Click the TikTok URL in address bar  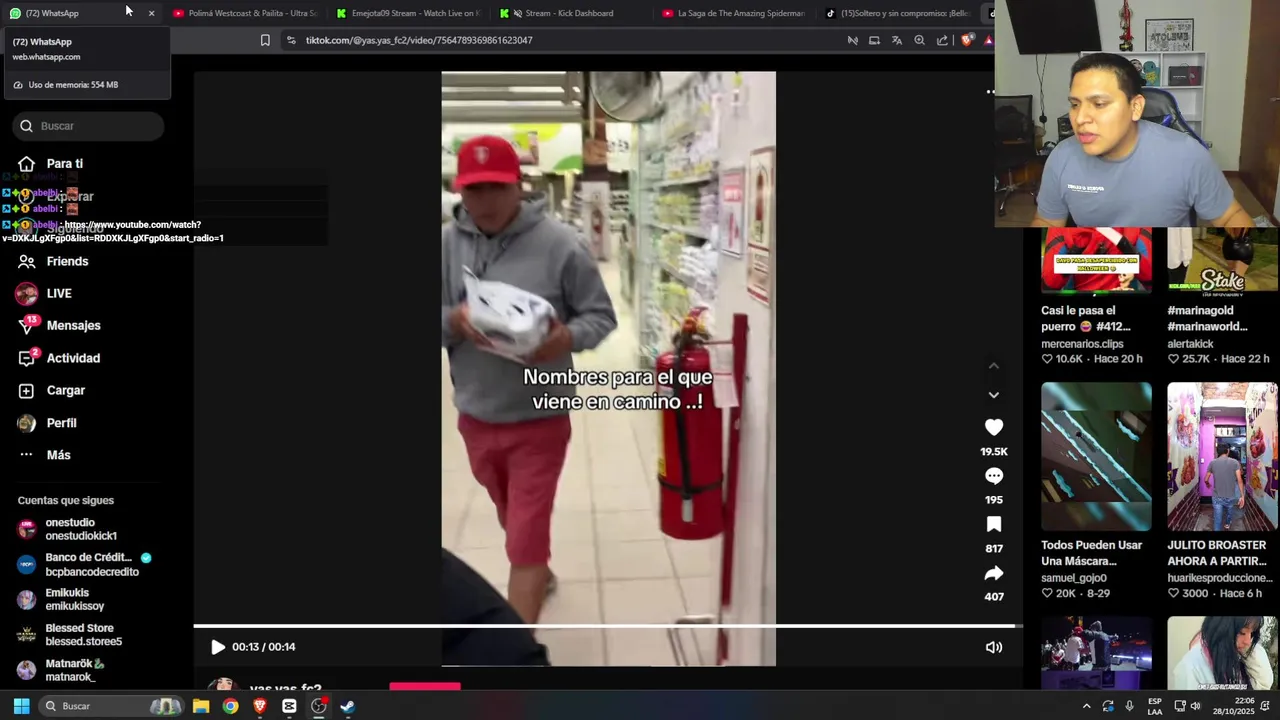pyautogui.click(x=419, y=40)
